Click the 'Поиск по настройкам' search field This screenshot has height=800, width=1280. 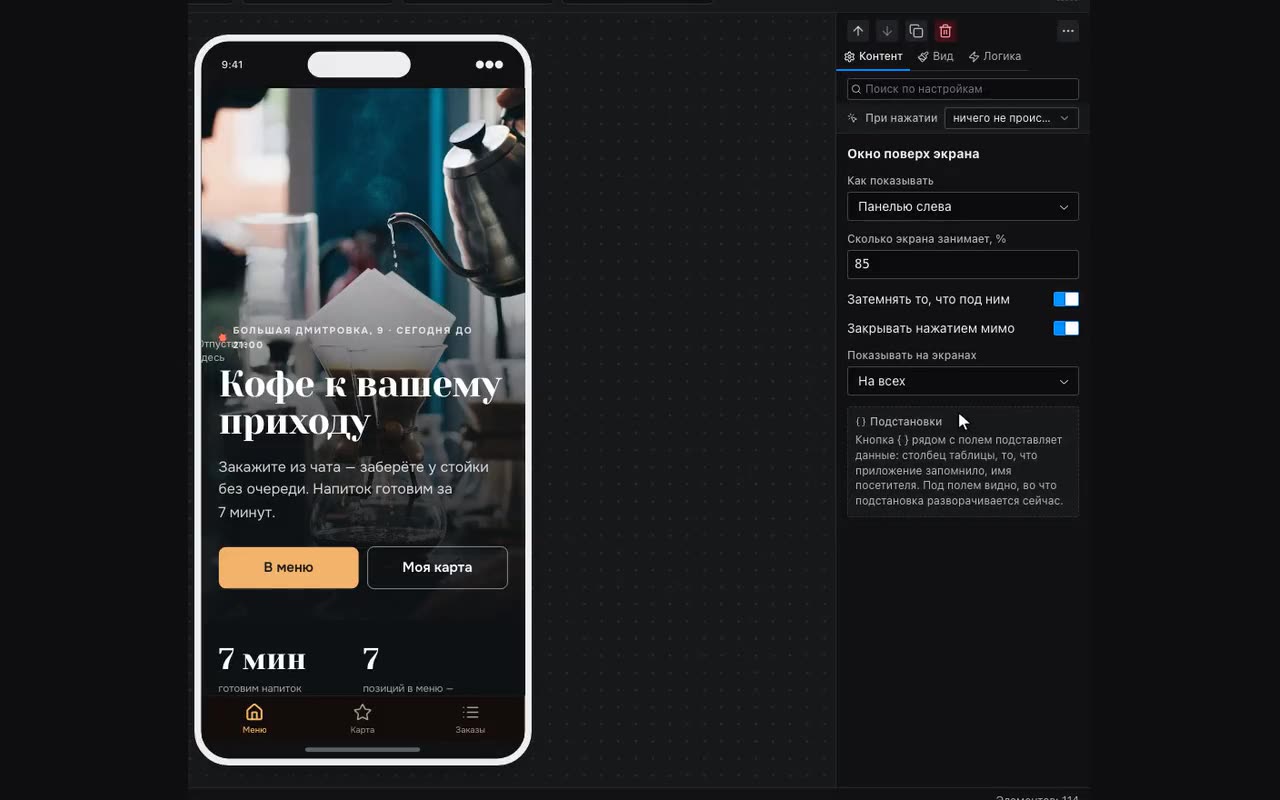963,89
